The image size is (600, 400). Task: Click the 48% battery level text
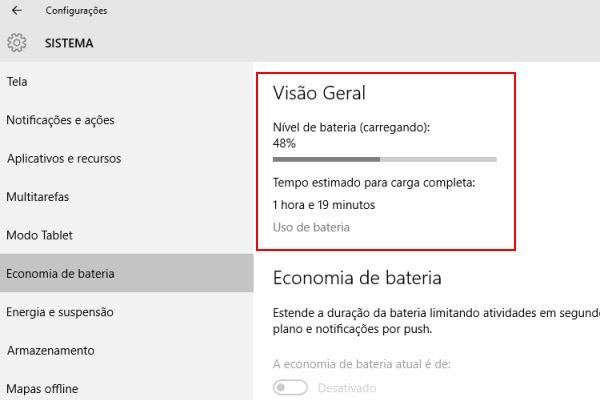click(x=284, y=144)
